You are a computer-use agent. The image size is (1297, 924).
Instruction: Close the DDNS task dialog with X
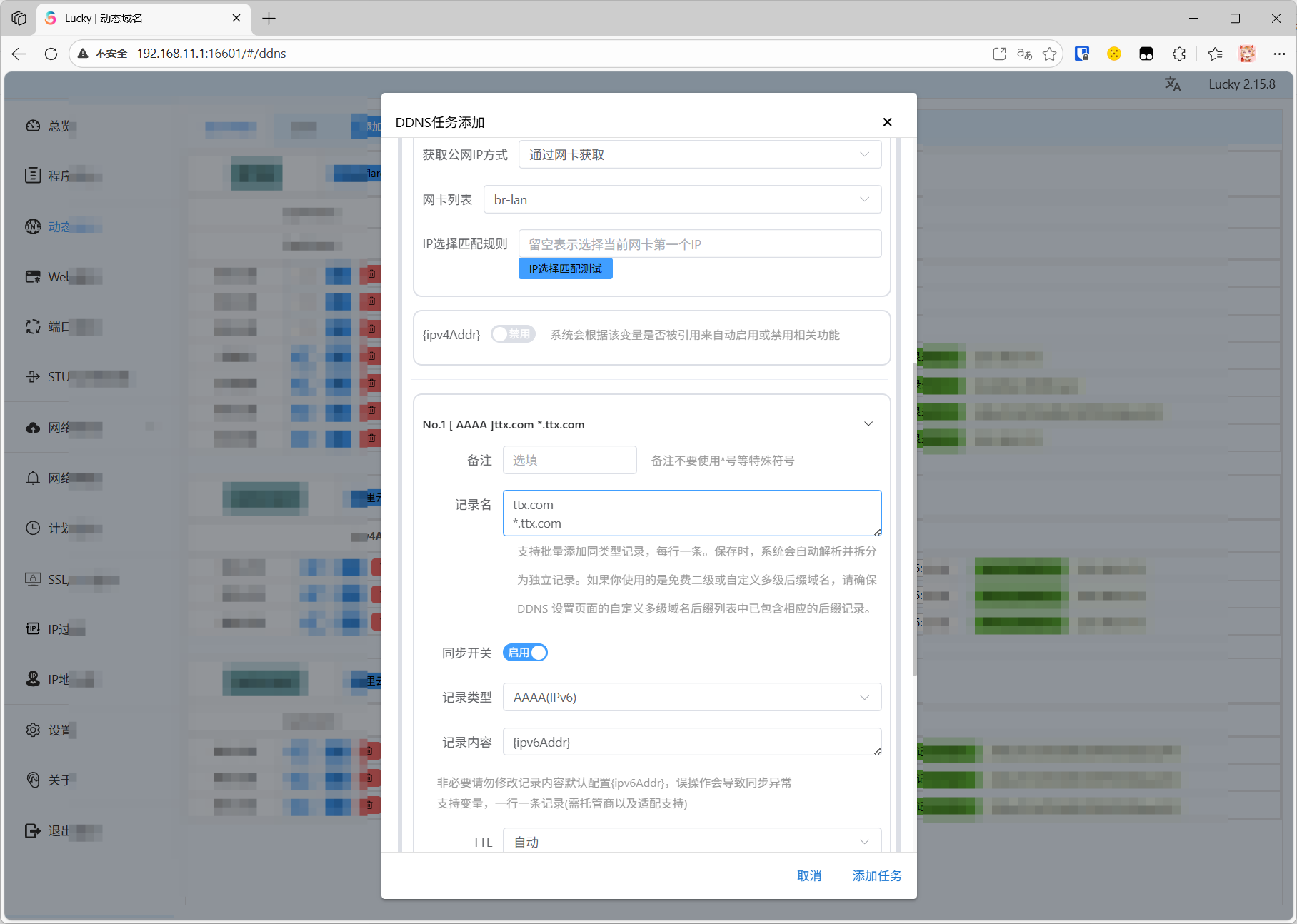[x=887, y=122]
